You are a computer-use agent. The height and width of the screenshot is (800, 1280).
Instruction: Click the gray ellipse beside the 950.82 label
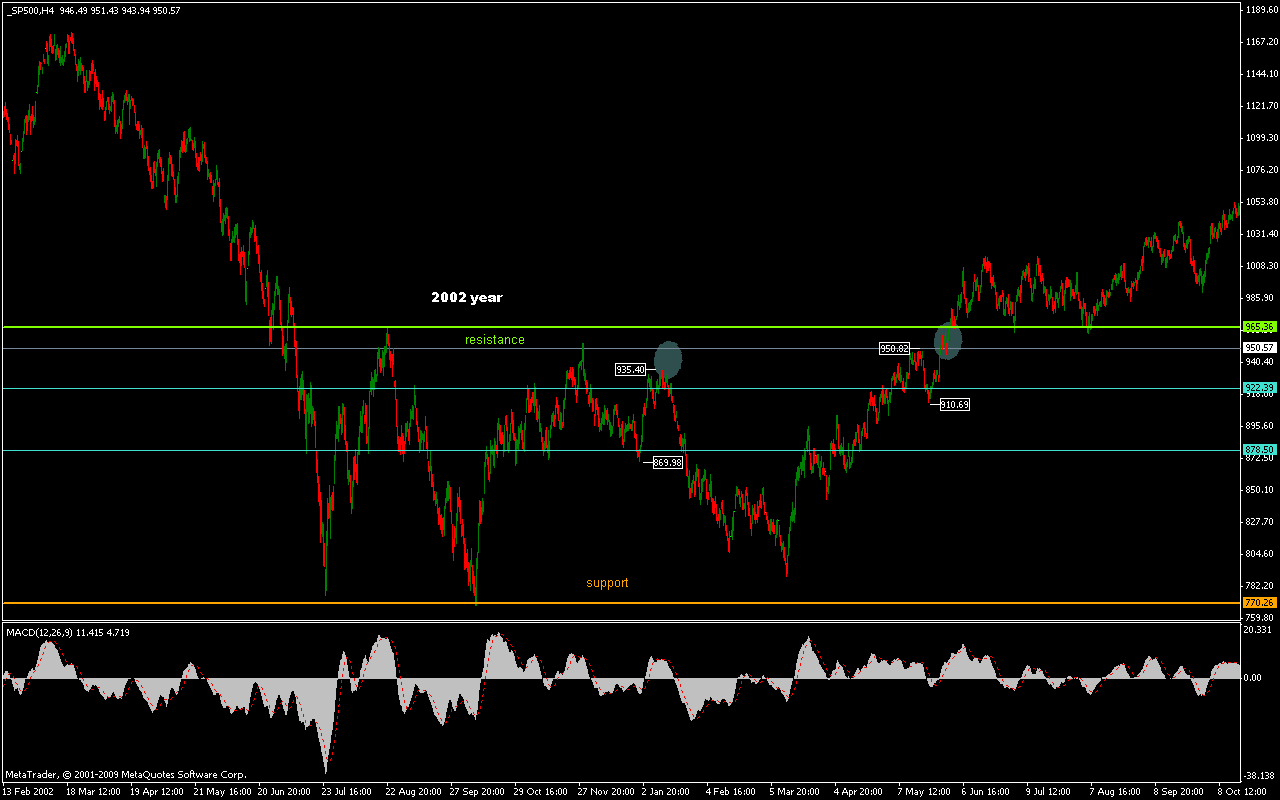click(x=948, y=341)
